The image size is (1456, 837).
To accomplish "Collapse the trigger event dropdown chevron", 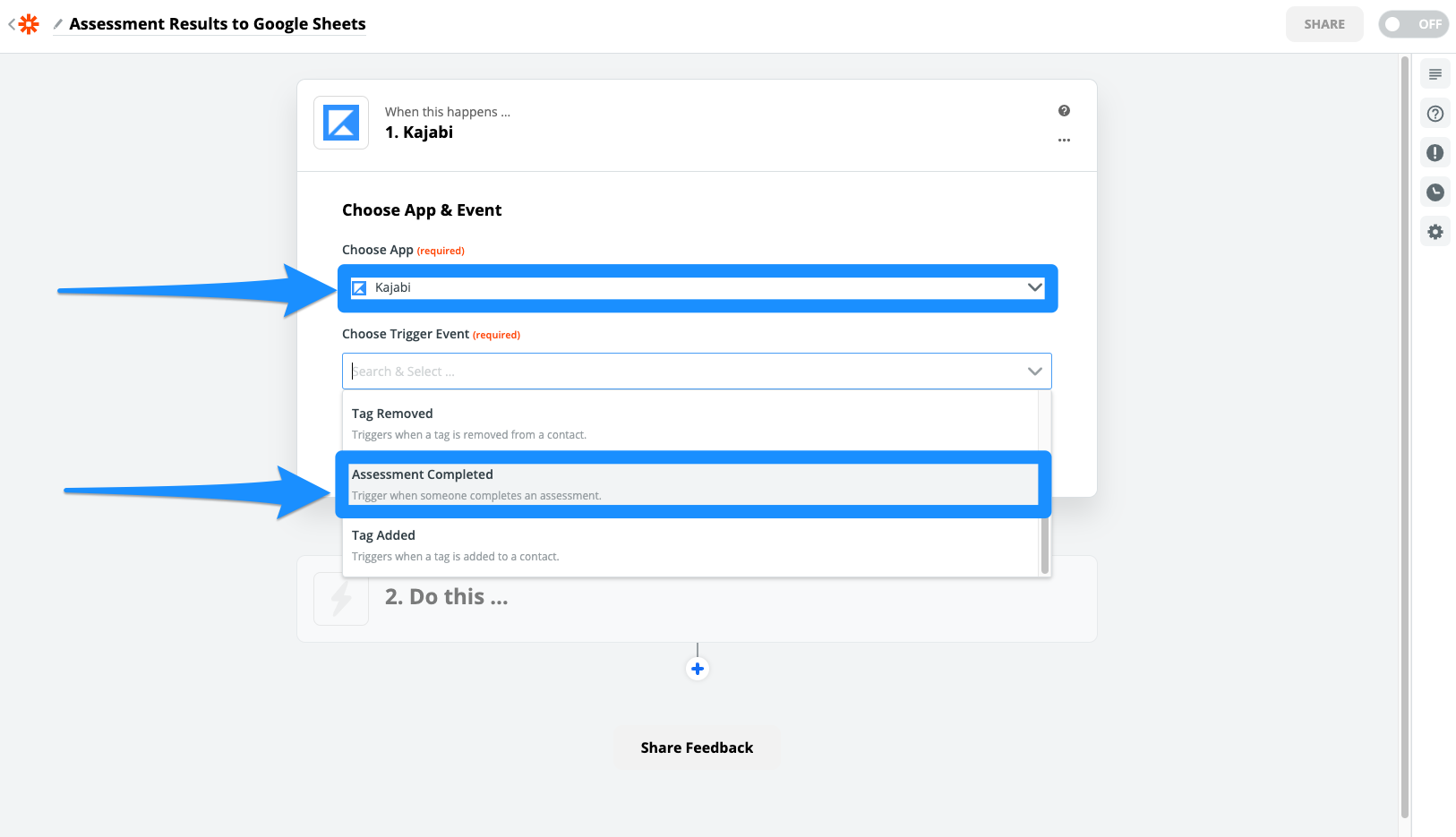I will (x=1035, y=372).
